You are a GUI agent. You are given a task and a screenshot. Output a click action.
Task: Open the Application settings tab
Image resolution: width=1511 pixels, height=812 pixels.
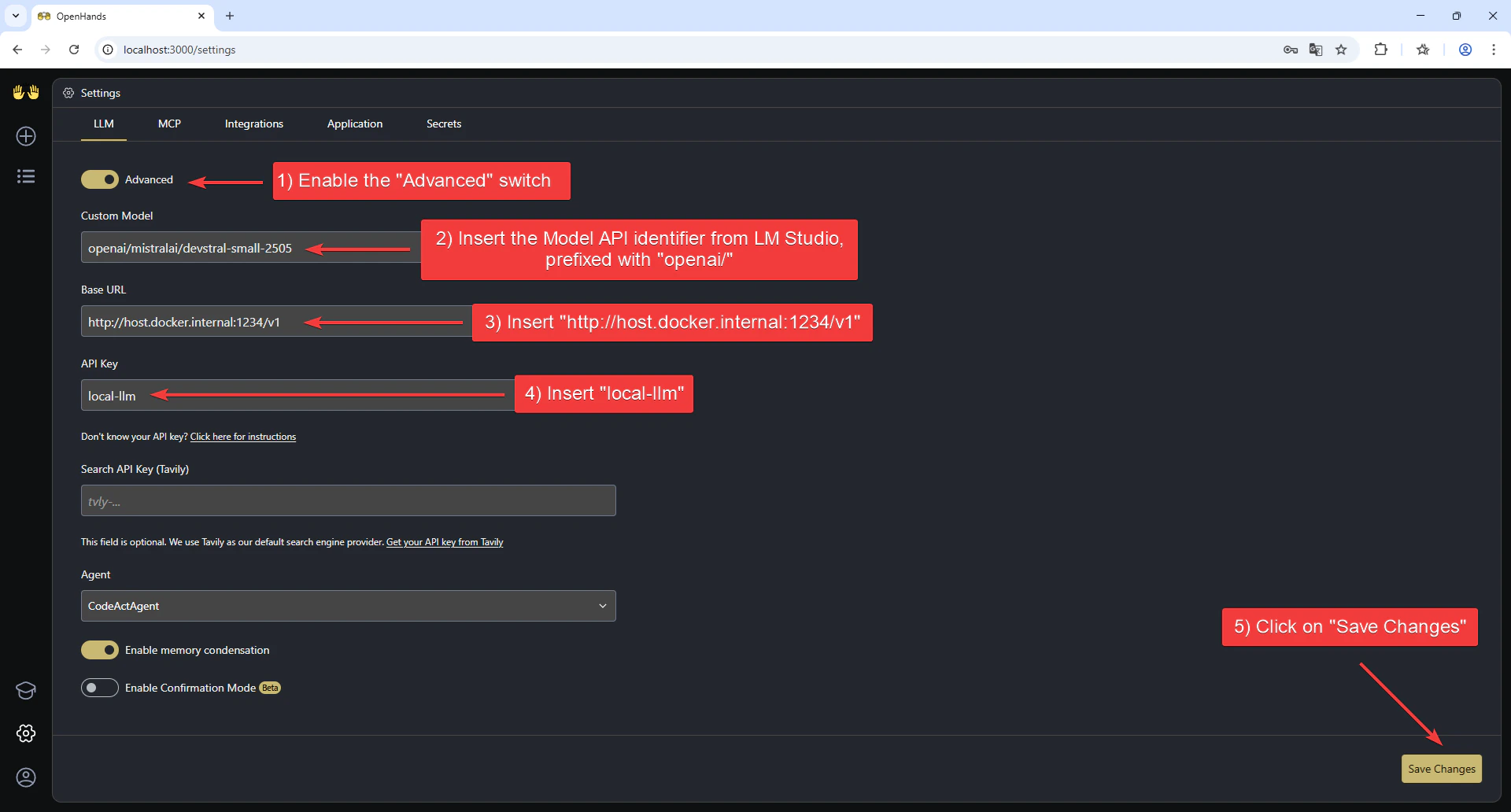[x=355, y=124]
